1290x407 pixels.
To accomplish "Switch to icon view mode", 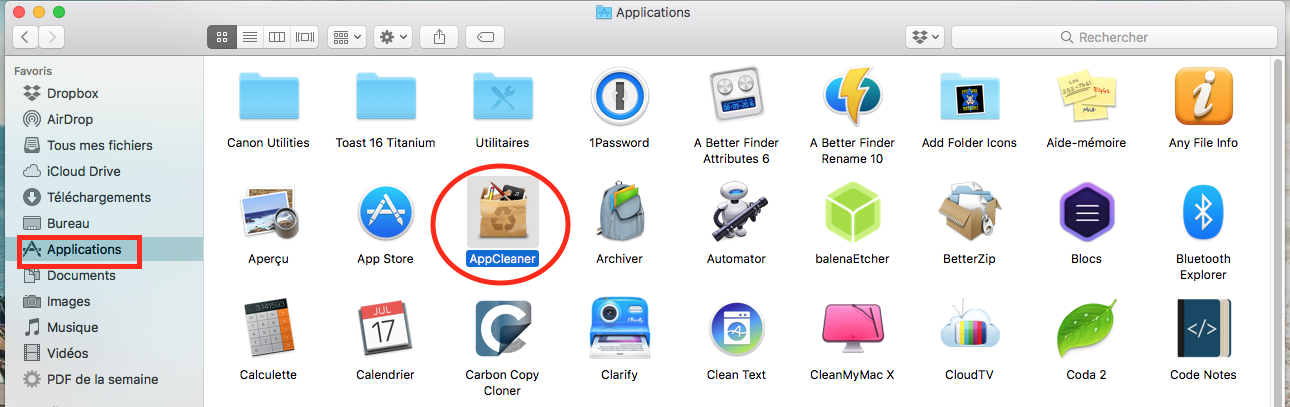I will tap(221, 37).
